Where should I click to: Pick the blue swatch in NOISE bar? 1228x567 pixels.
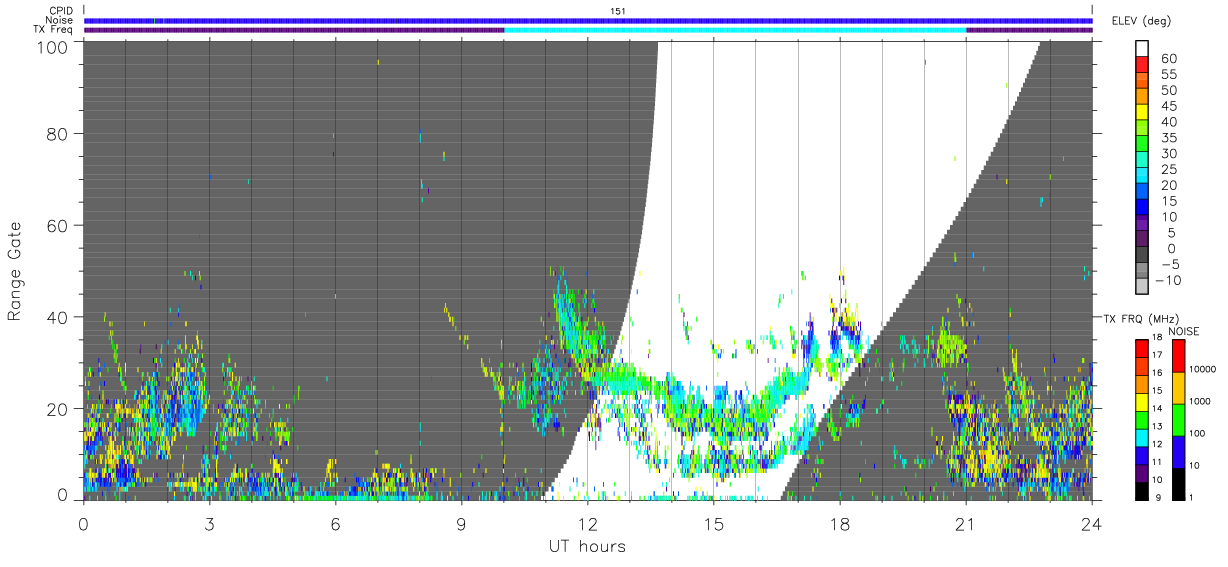(1178, 452)
